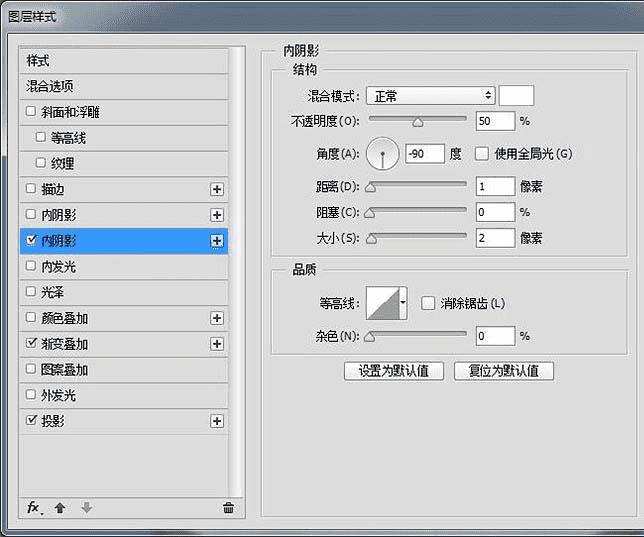The height and width of the screenshot is (537, 644).
Task: Enable 颜色叠加 checkbox
Action: [x=31, y=317]
